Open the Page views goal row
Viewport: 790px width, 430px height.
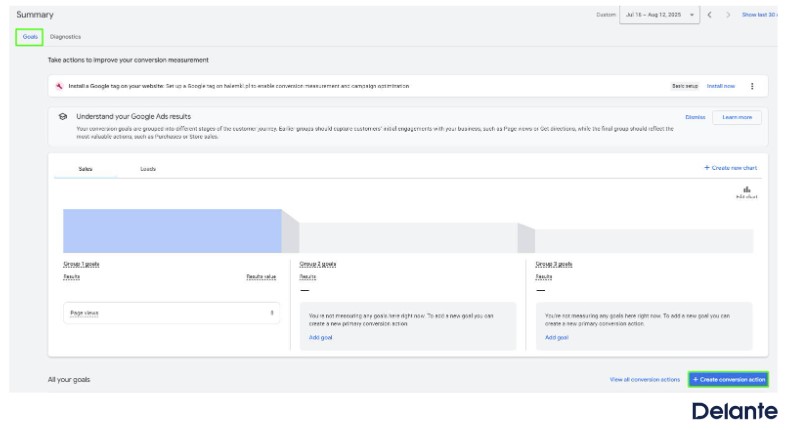(171, 313)
